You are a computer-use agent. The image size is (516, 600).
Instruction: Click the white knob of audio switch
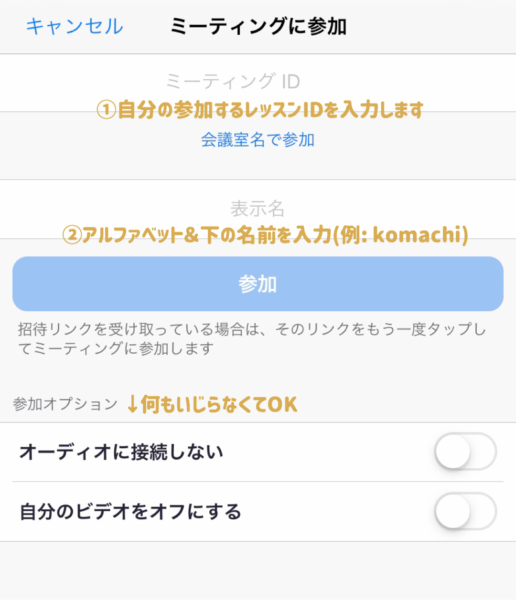453,452
